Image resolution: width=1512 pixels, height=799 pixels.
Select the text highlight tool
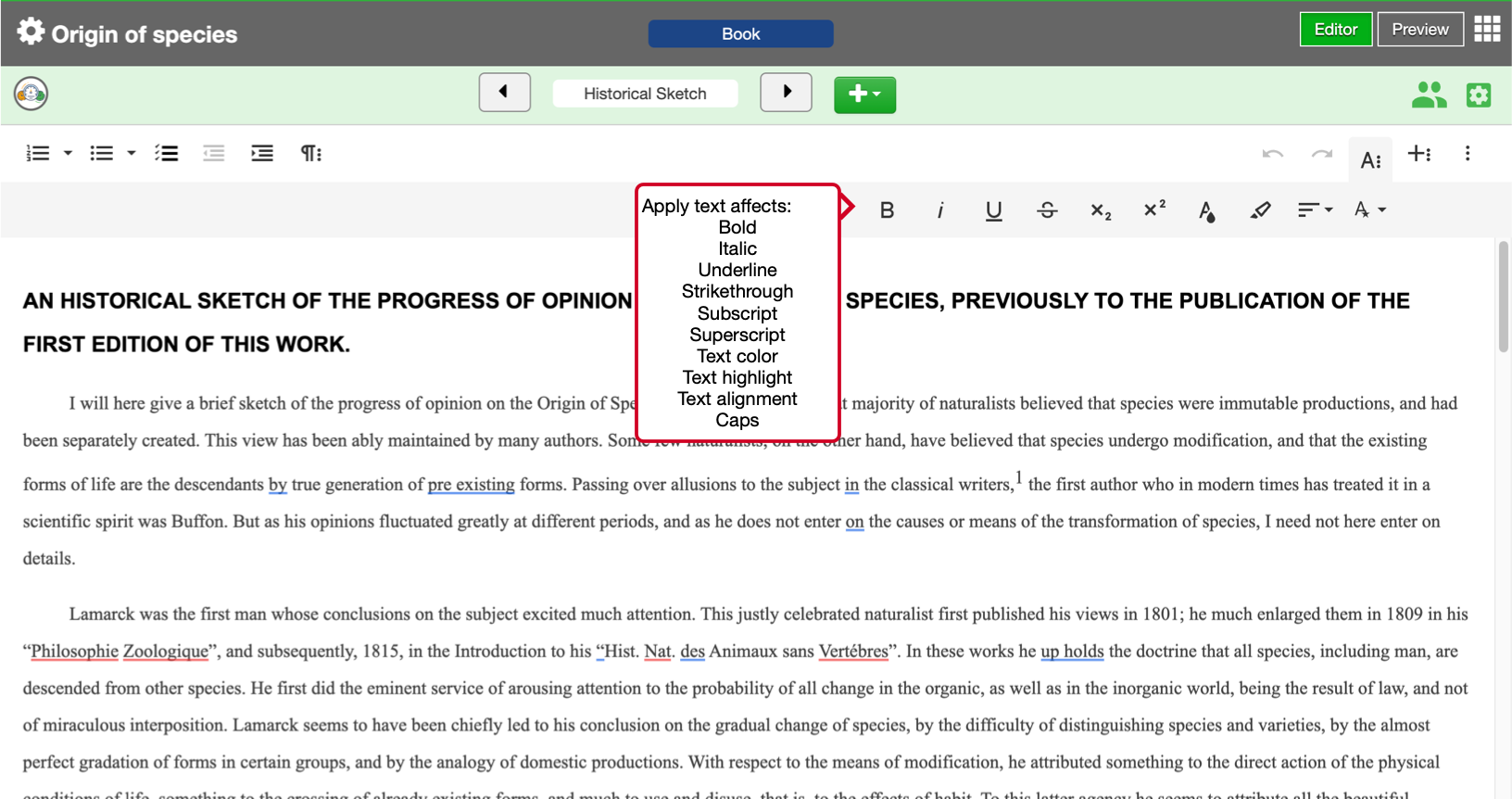[x=1260, y=210]
